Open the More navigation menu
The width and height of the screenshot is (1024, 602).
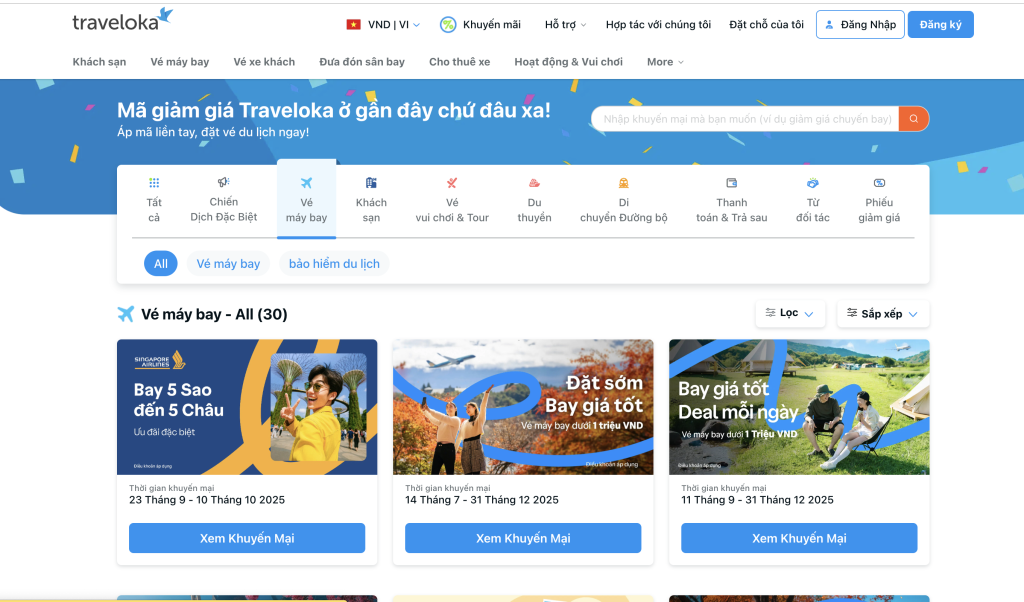(665, 62)
